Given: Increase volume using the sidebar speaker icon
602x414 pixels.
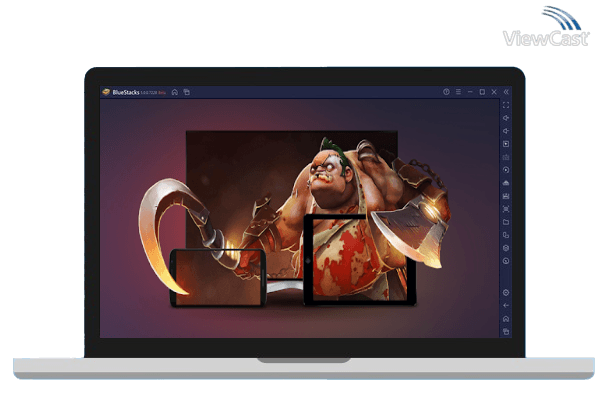Looking at the screenshot, I should [x=506, y=118].
